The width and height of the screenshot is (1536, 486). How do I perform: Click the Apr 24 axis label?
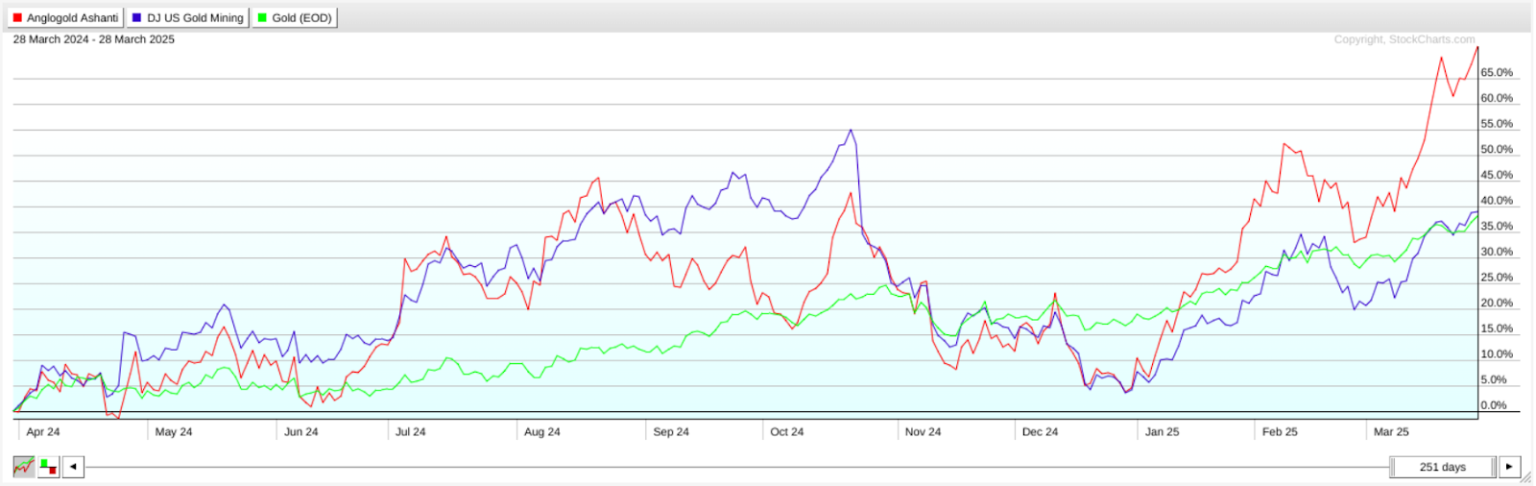(41, 432)
